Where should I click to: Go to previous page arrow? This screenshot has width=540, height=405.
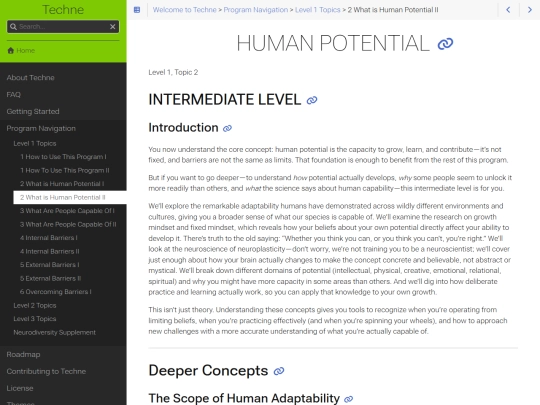coord(508,10)
